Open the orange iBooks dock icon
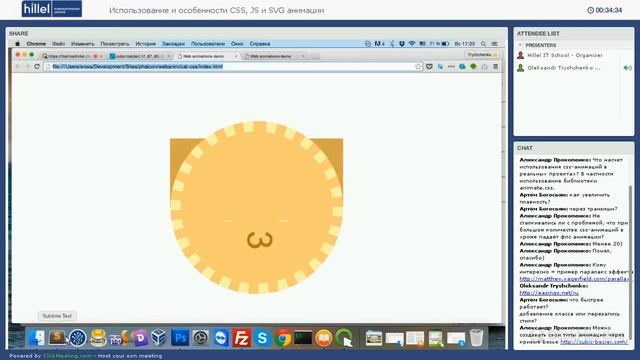 [324, 338]
